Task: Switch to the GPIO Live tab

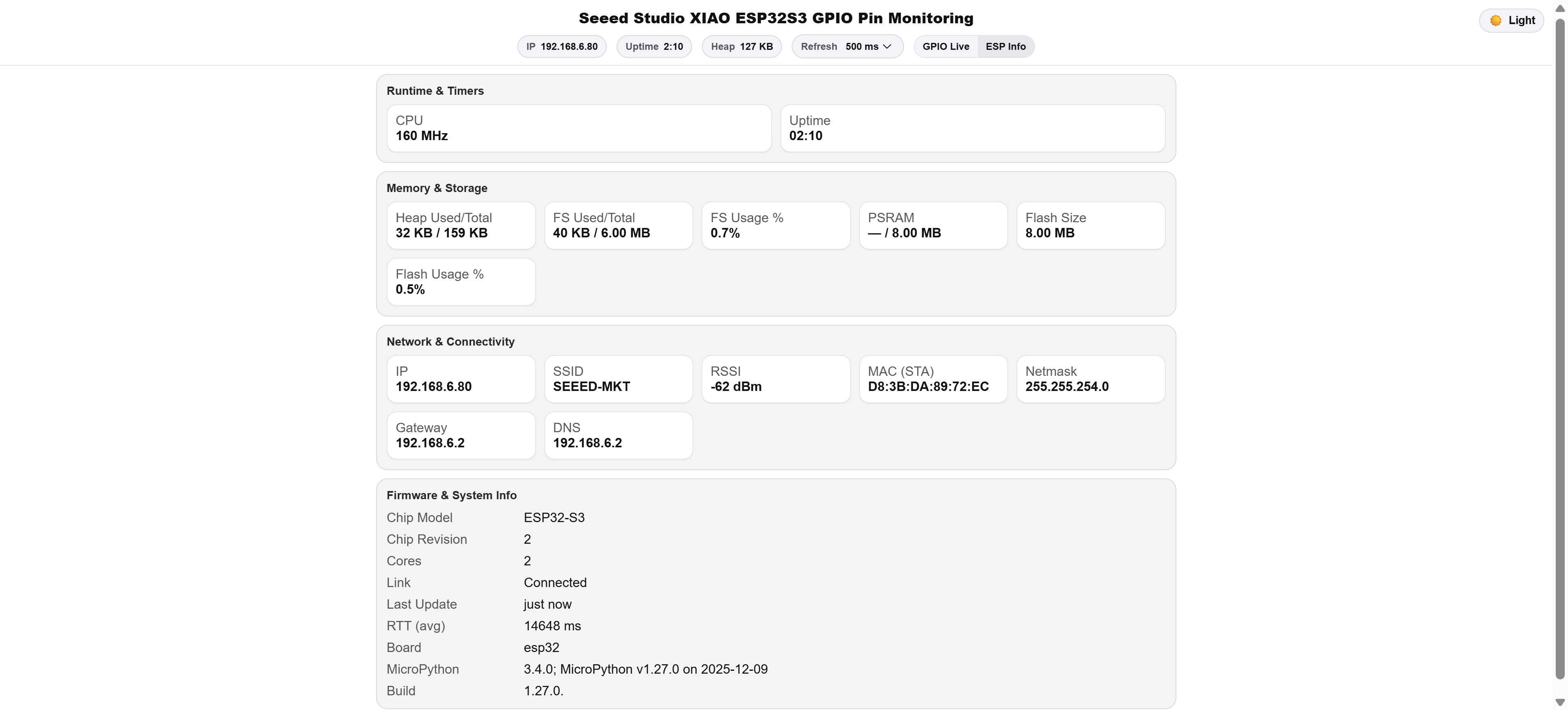Action: [x=945, y=46]
